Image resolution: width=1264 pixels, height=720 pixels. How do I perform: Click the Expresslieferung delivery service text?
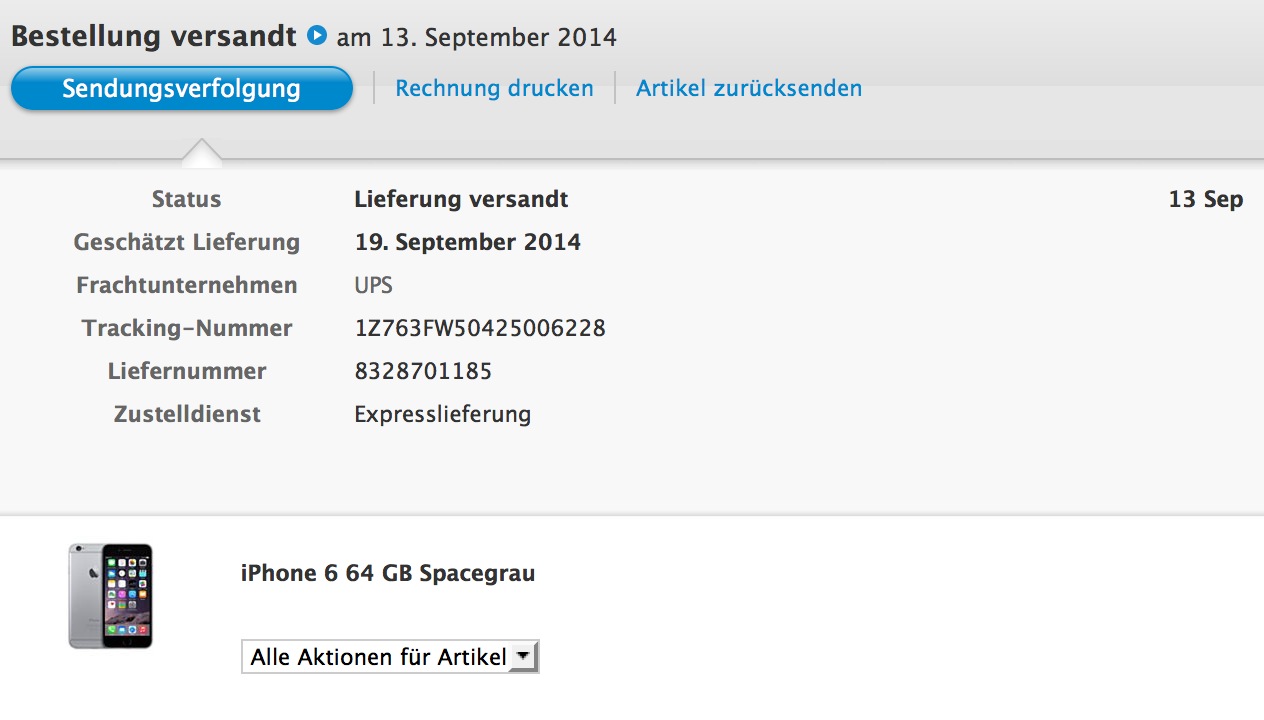click(443, 414)
